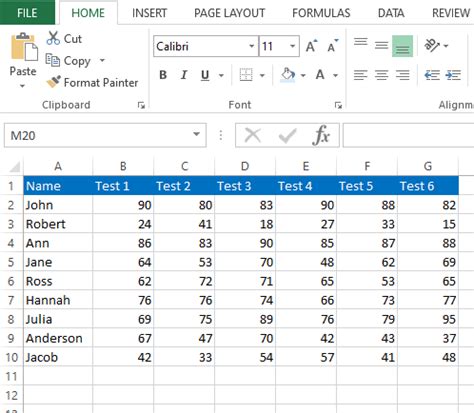474x413 pixels.
Task: Select row 10 header
Action: point(11,357)
